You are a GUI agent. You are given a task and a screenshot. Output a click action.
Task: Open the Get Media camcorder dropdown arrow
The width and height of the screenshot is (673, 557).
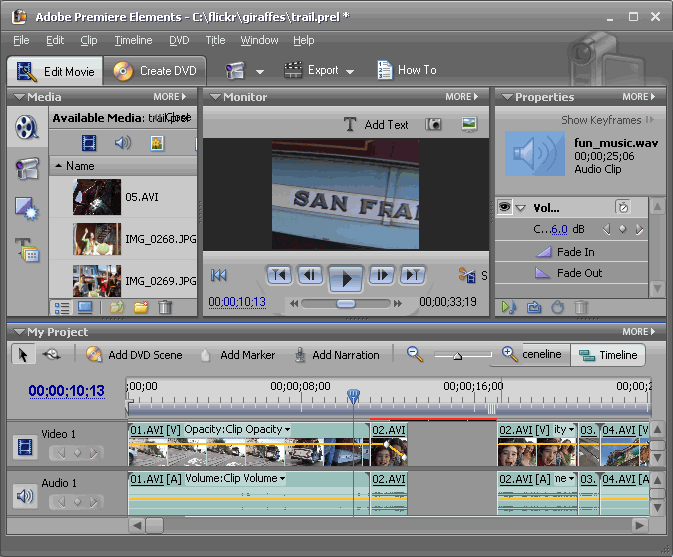pos(260,72)
